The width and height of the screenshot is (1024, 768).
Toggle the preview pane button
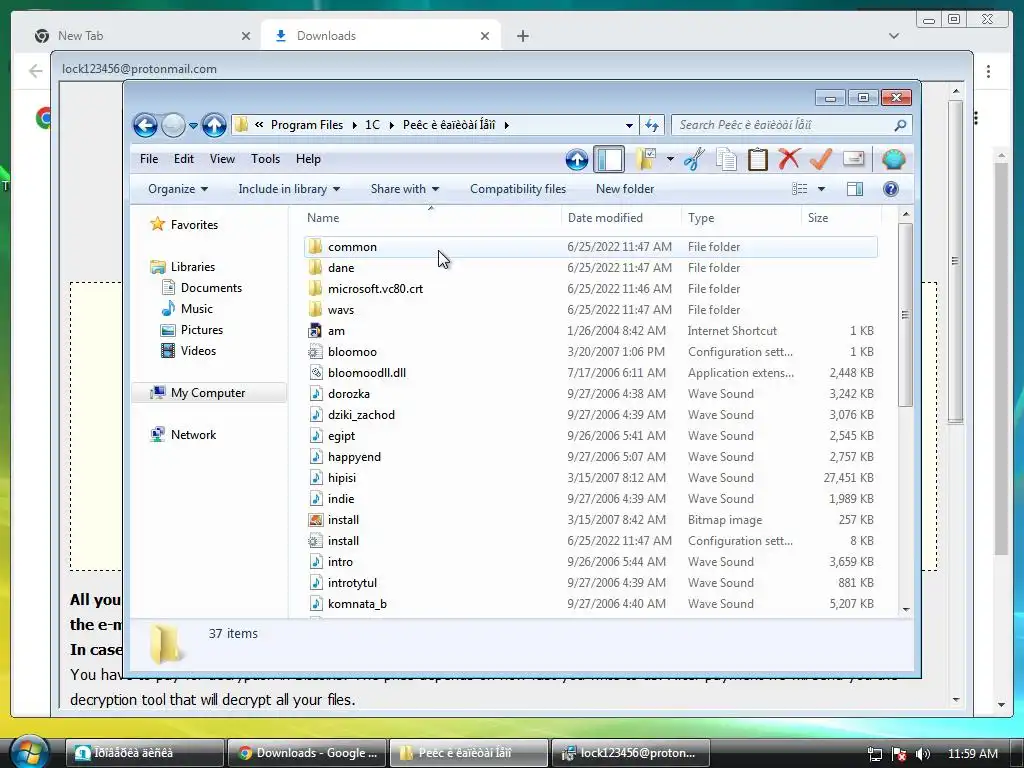pos(854,189)
